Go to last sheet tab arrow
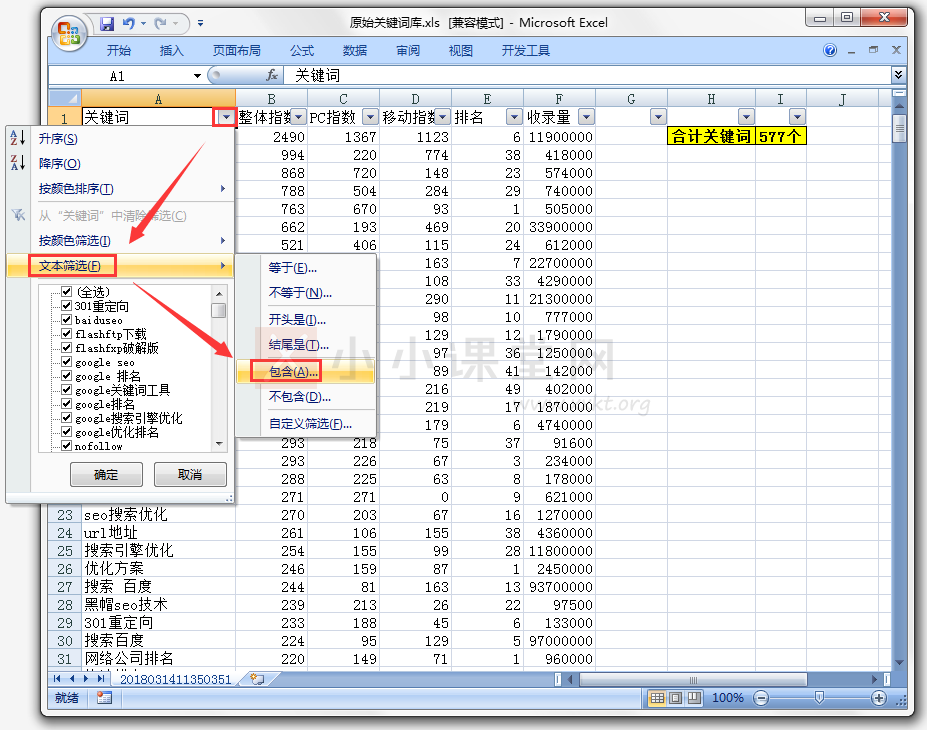Image resolution: width=927 pixels, height=730 pixels. (x=101, y=679)
